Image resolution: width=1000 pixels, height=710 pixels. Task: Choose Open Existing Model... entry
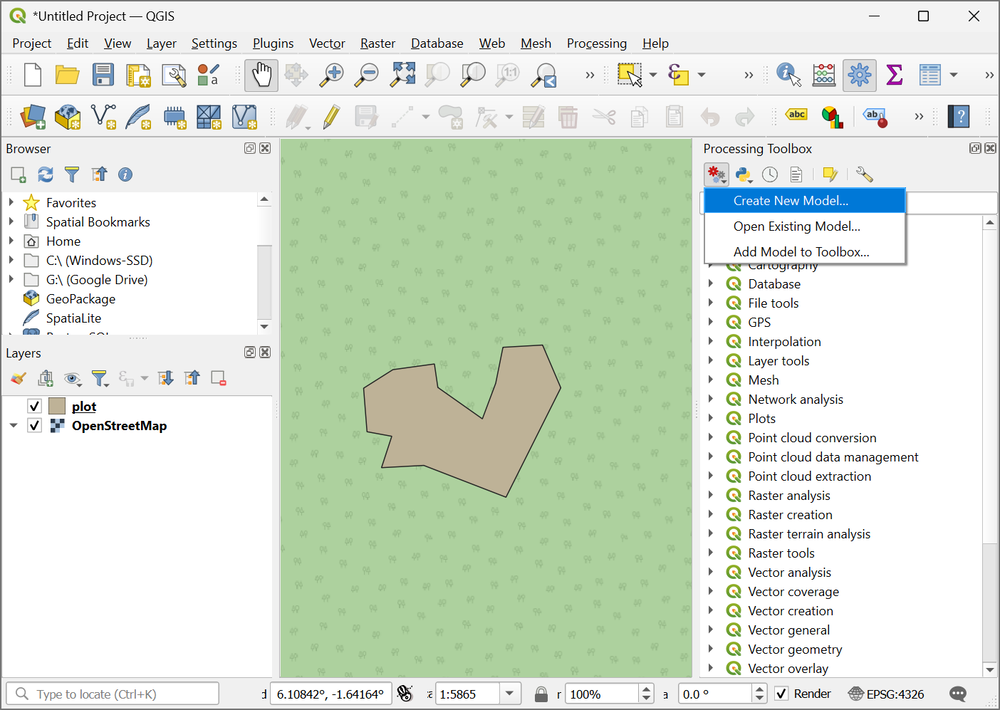pyautogui.click(x=805, y=226)
